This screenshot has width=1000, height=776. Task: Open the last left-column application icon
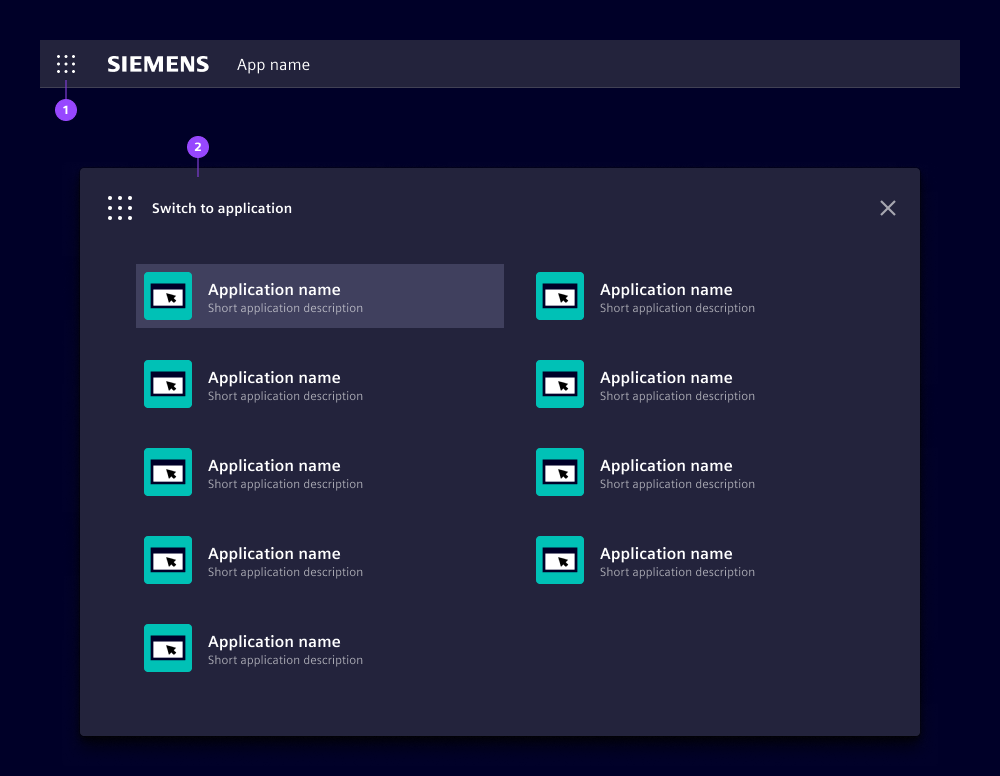click(168, 648)
